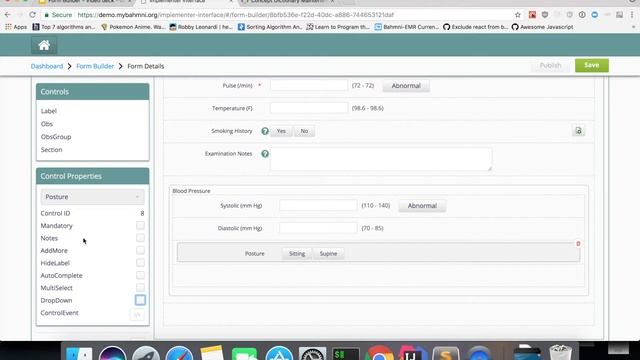Go to Dashboard breadcrumb link
The height and width of the screenshot is (360, 640).
click(47, 66)
